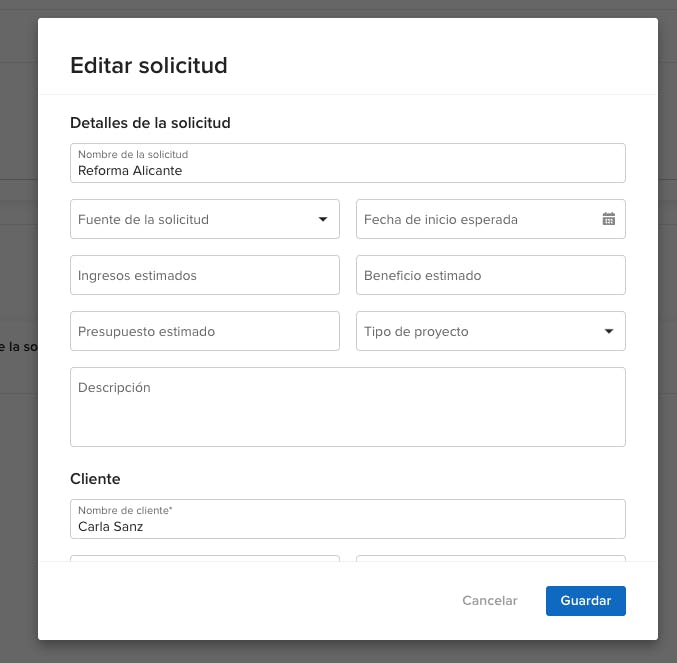
Task: Select the Ingresos estimados input
Action: tap(204, 275)
